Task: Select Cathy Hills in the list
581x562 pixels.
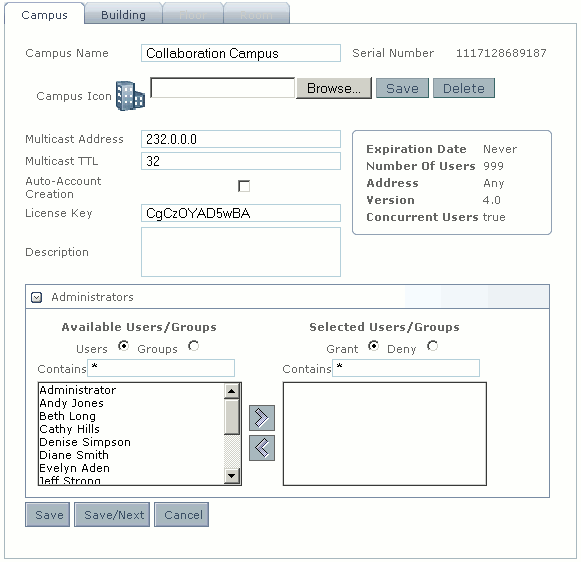Action: 131,429
